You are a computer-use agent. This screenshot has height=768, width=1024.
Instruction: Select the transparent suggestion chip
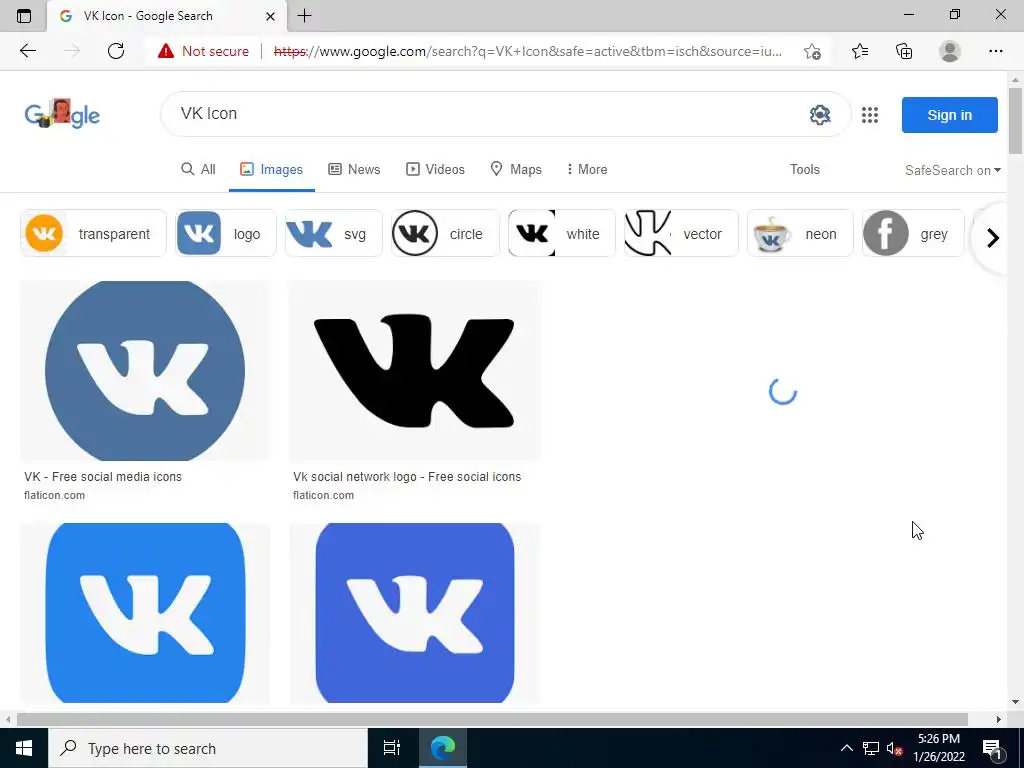pos(93,233)
